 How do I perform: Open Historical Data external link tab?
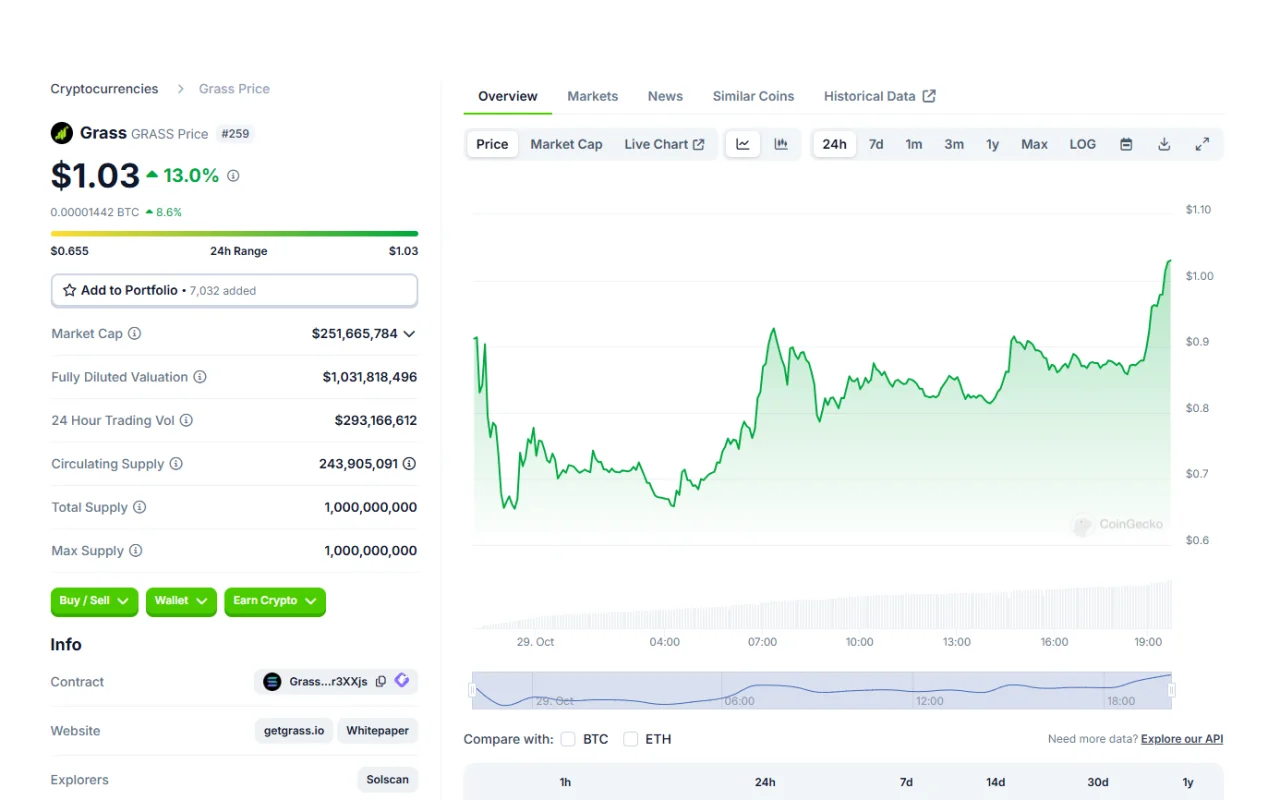pos(880,96)
